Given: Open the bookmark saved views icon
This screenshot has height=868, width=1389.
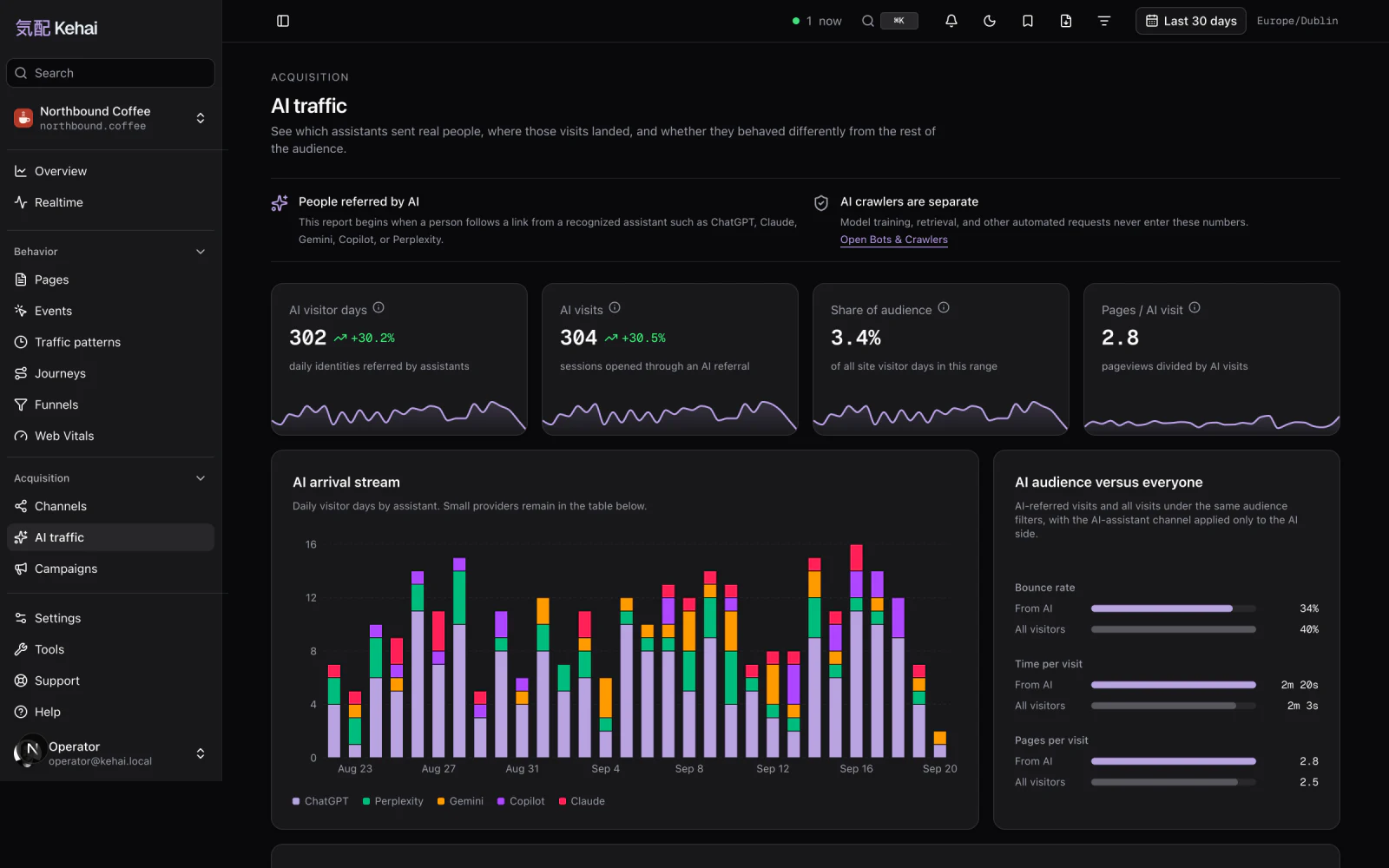Looking at the screenshot, I should 1028,21.
